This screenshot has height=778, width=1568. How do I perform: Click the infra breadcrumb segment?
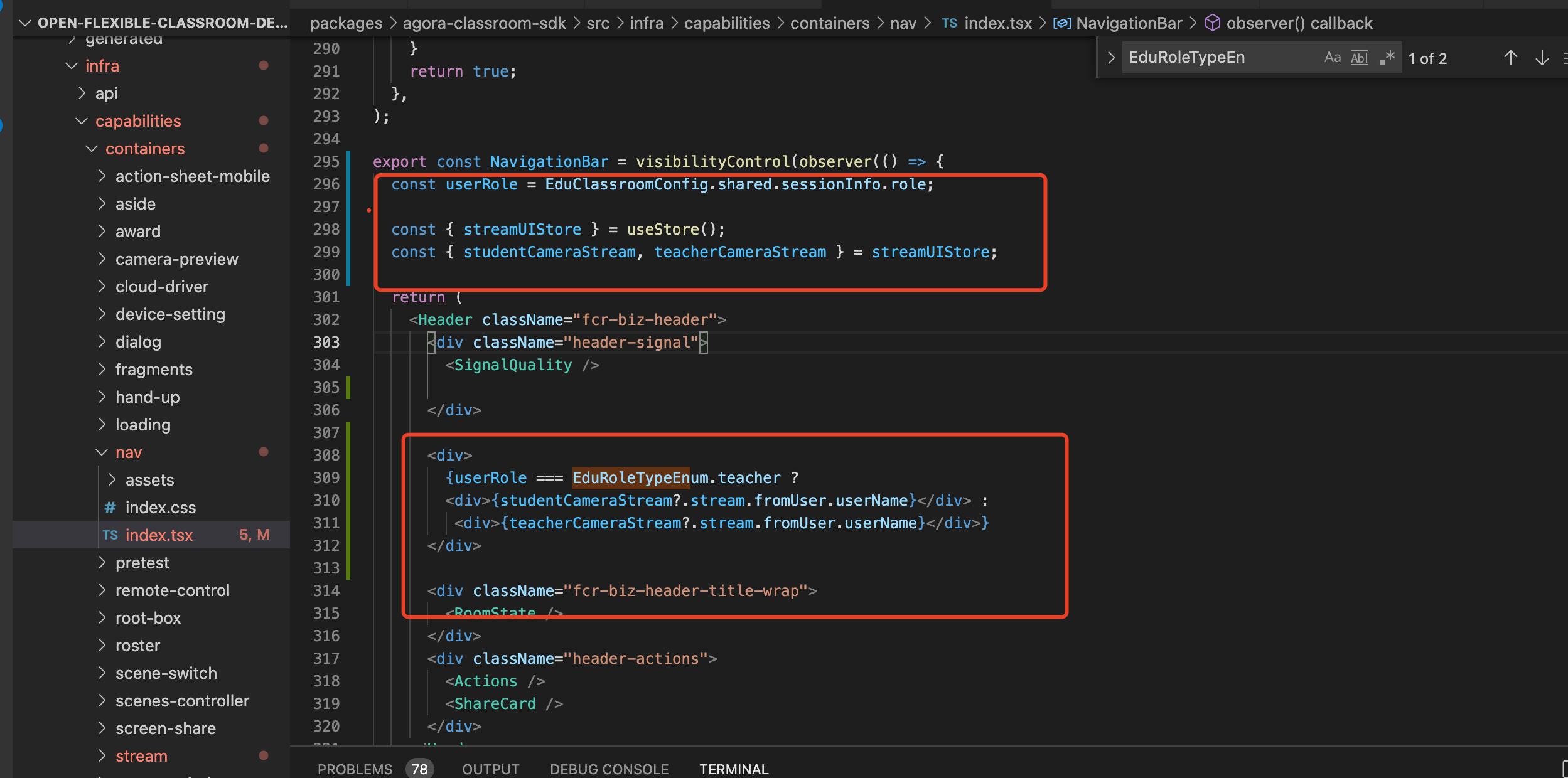[647, 24]
